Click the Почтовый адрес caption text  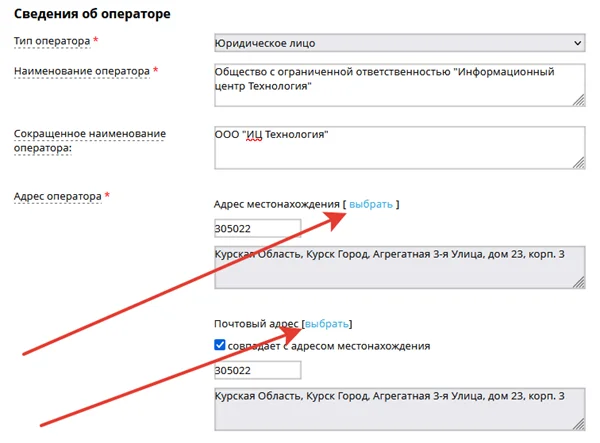[256, 324]
